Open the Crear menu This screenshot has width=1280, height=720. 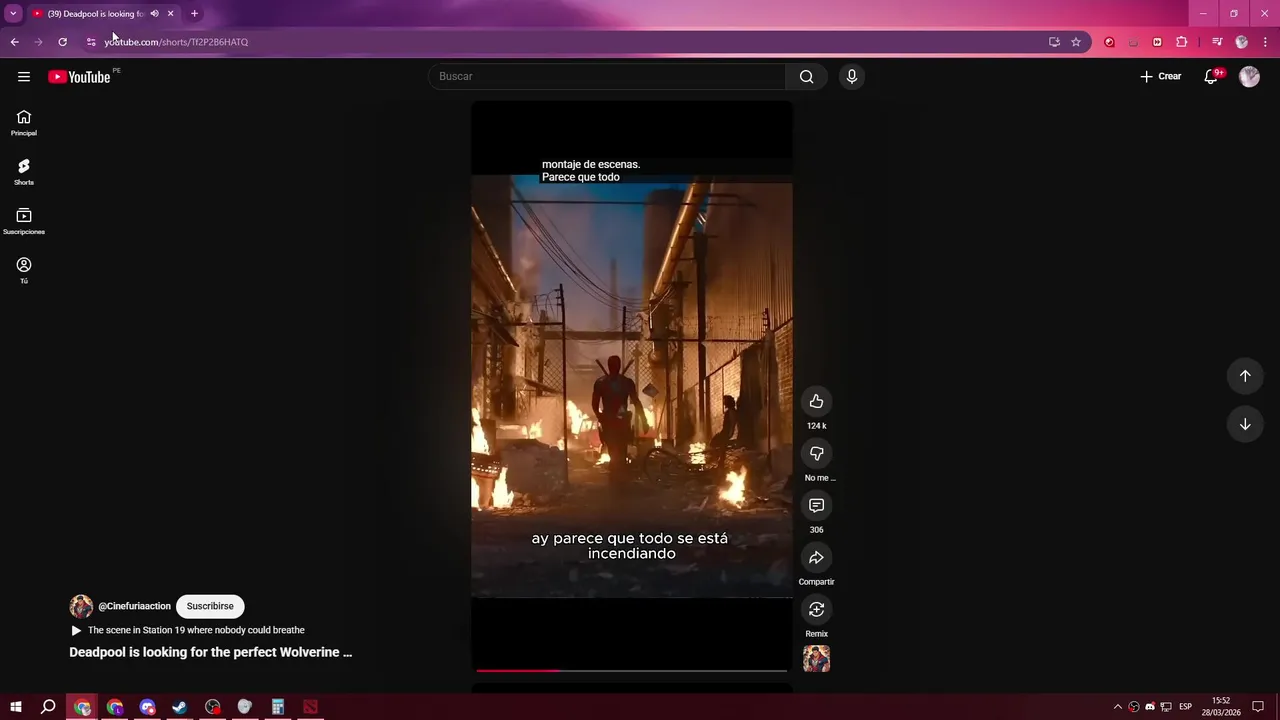point(1161,77)
